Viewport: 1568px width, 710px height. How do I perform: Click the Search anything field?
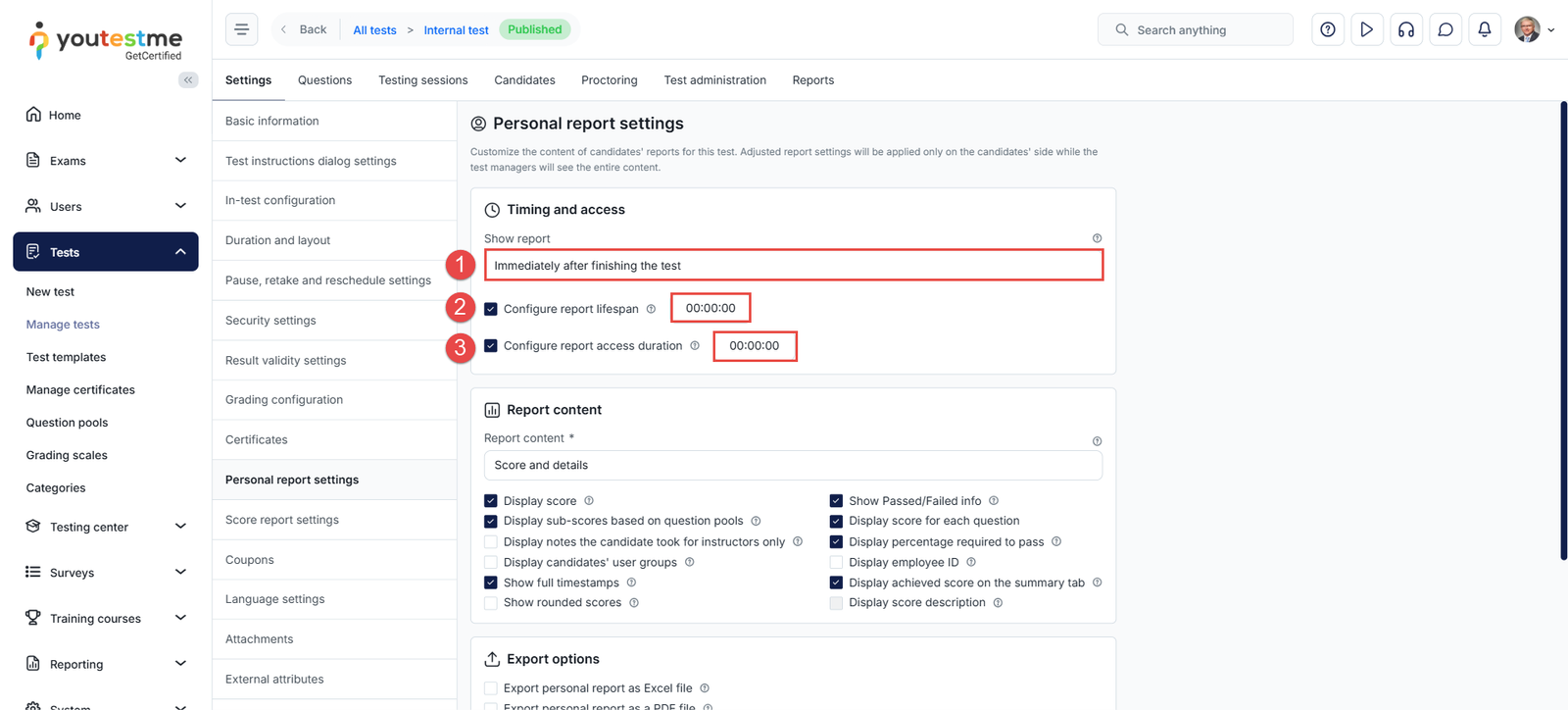(1195, 30)
